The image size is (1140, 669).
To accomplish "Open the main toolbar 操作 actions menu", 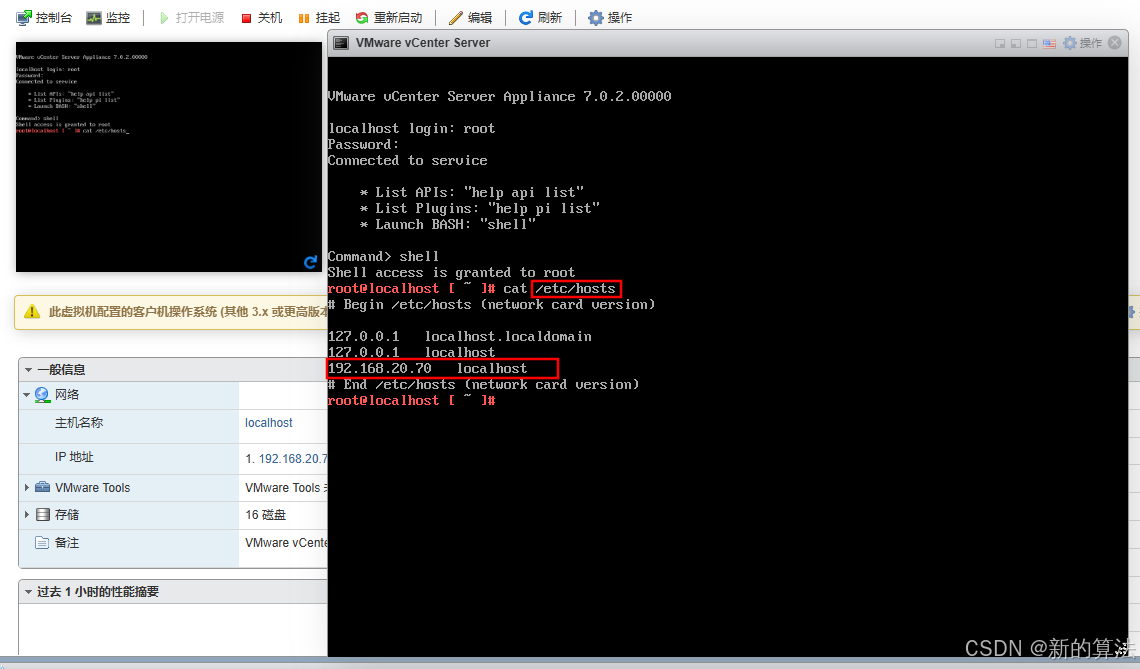I will point(610,17).
